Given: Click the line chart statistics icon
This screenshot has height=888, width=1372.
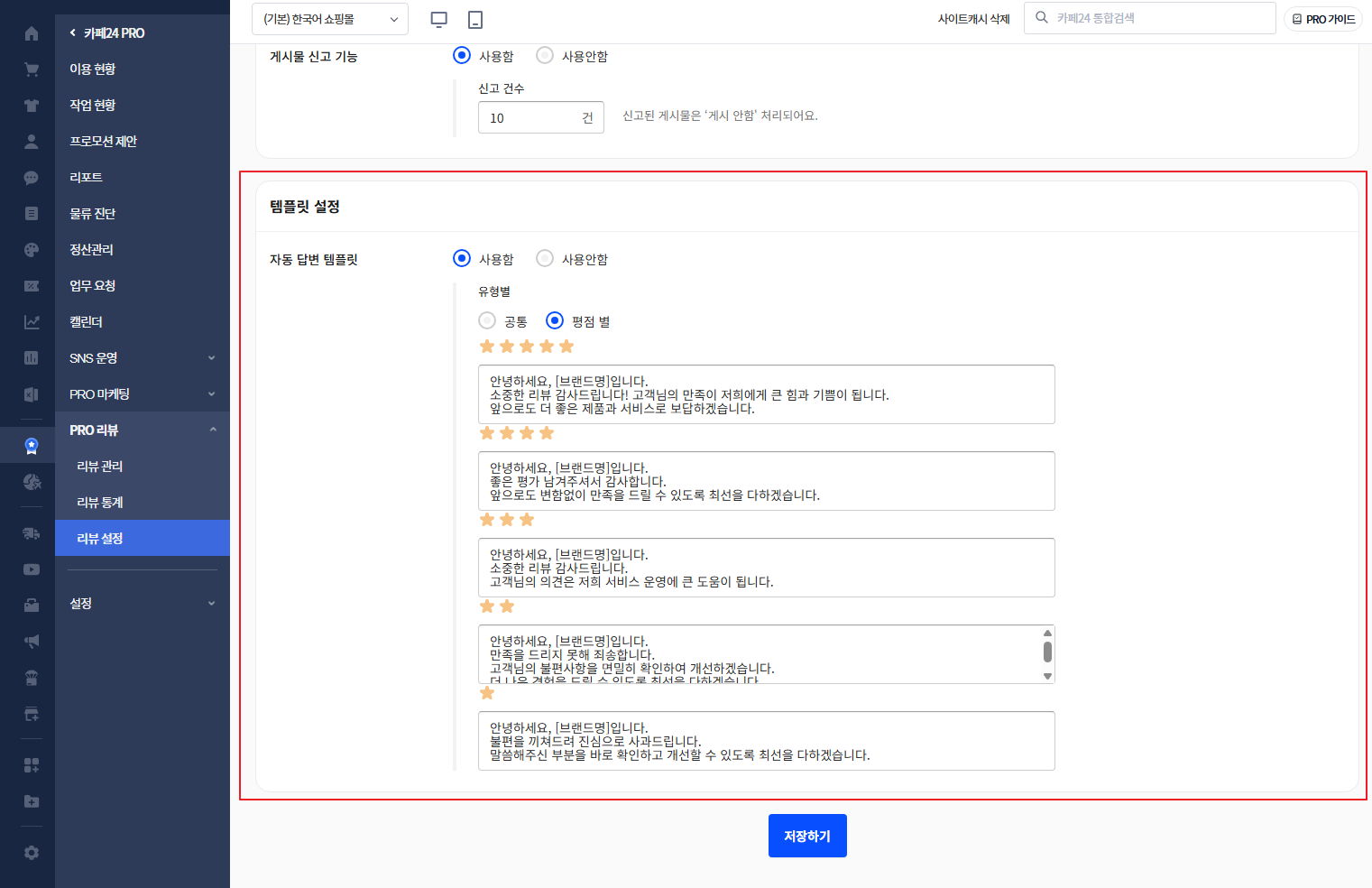Looking at the screenshot, I should tap(32, 322).
